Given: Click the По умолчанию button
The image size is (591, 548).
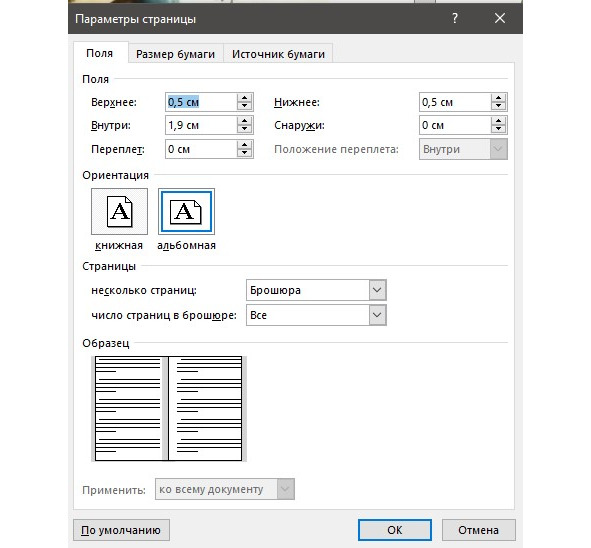Looking at the screenshot, I should [x=121, y=530].
